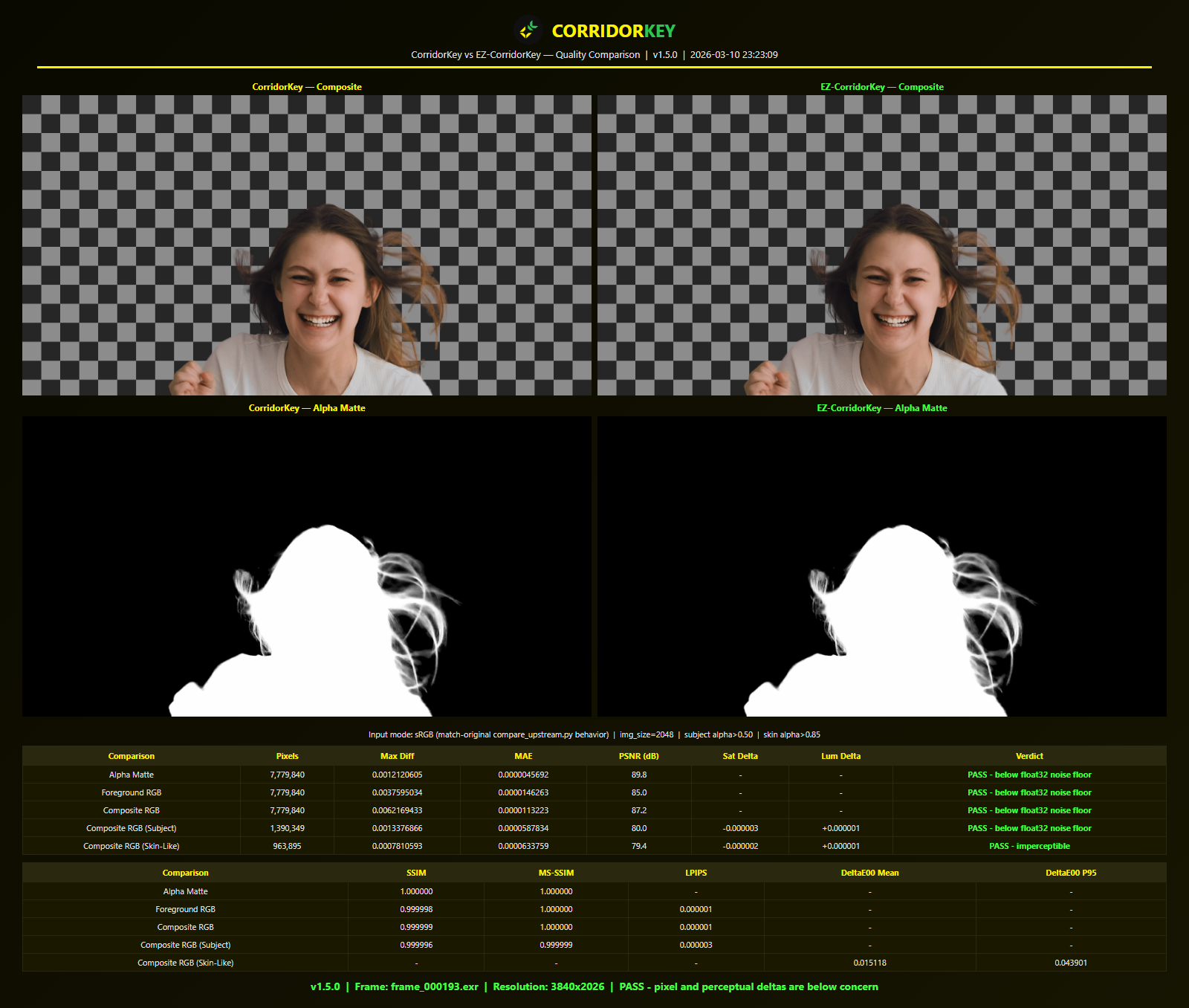Click the Alpha Matte PSNR value 89.8
Screen dimensions: 1189x1008
click(x=639, y=775)
